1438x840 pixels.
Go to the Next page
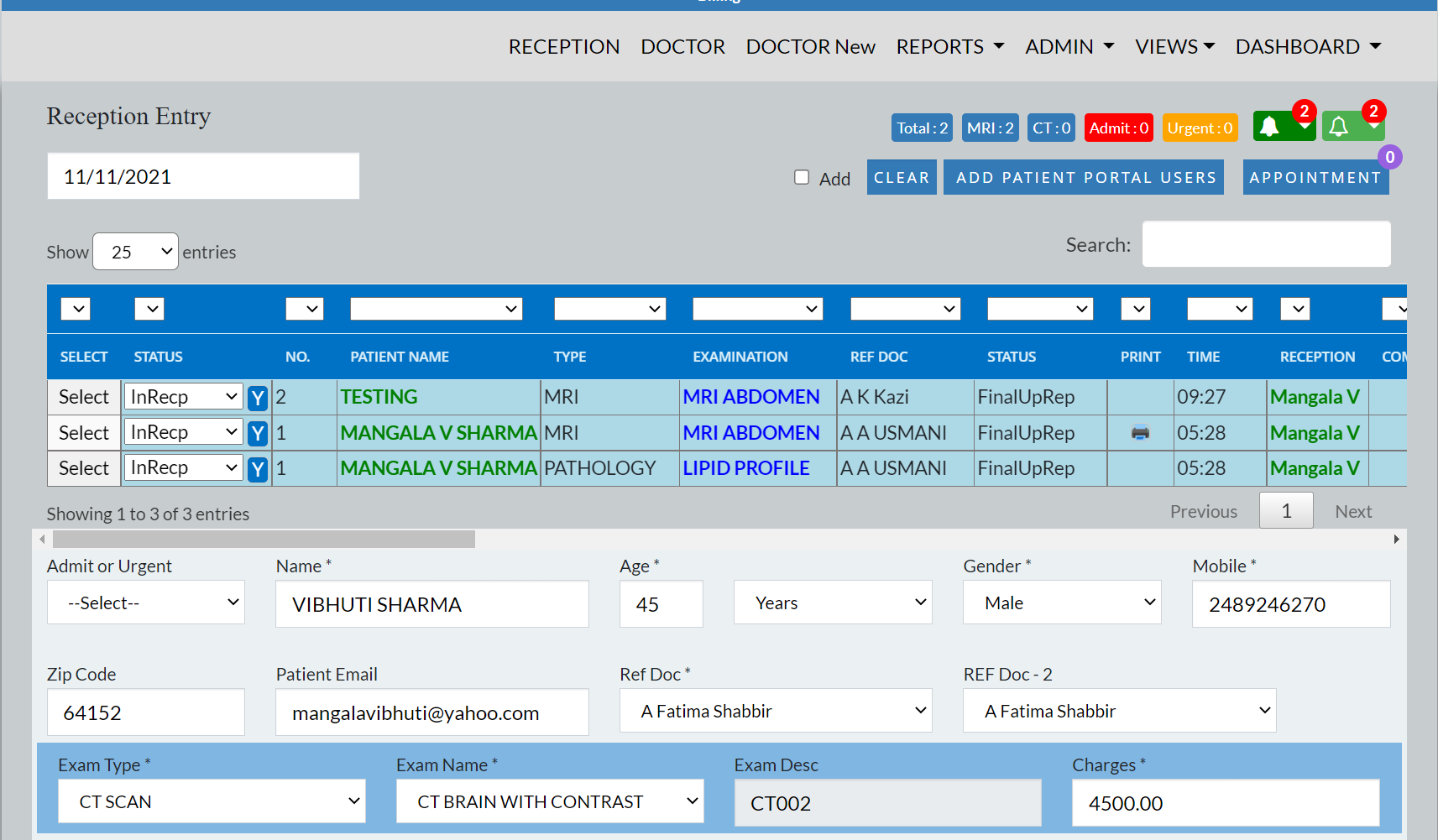[1353, 511]
